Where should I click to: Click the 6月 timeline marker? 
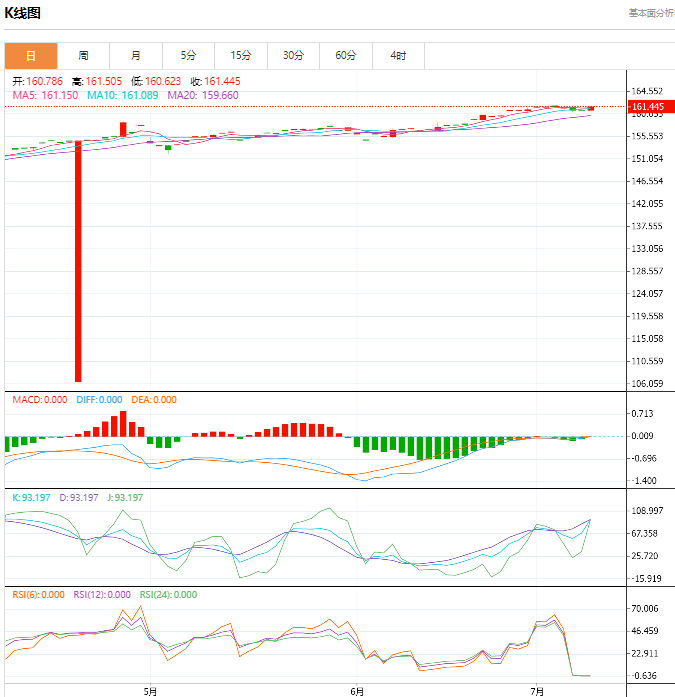pyautogui.click(x=357, y=691)
